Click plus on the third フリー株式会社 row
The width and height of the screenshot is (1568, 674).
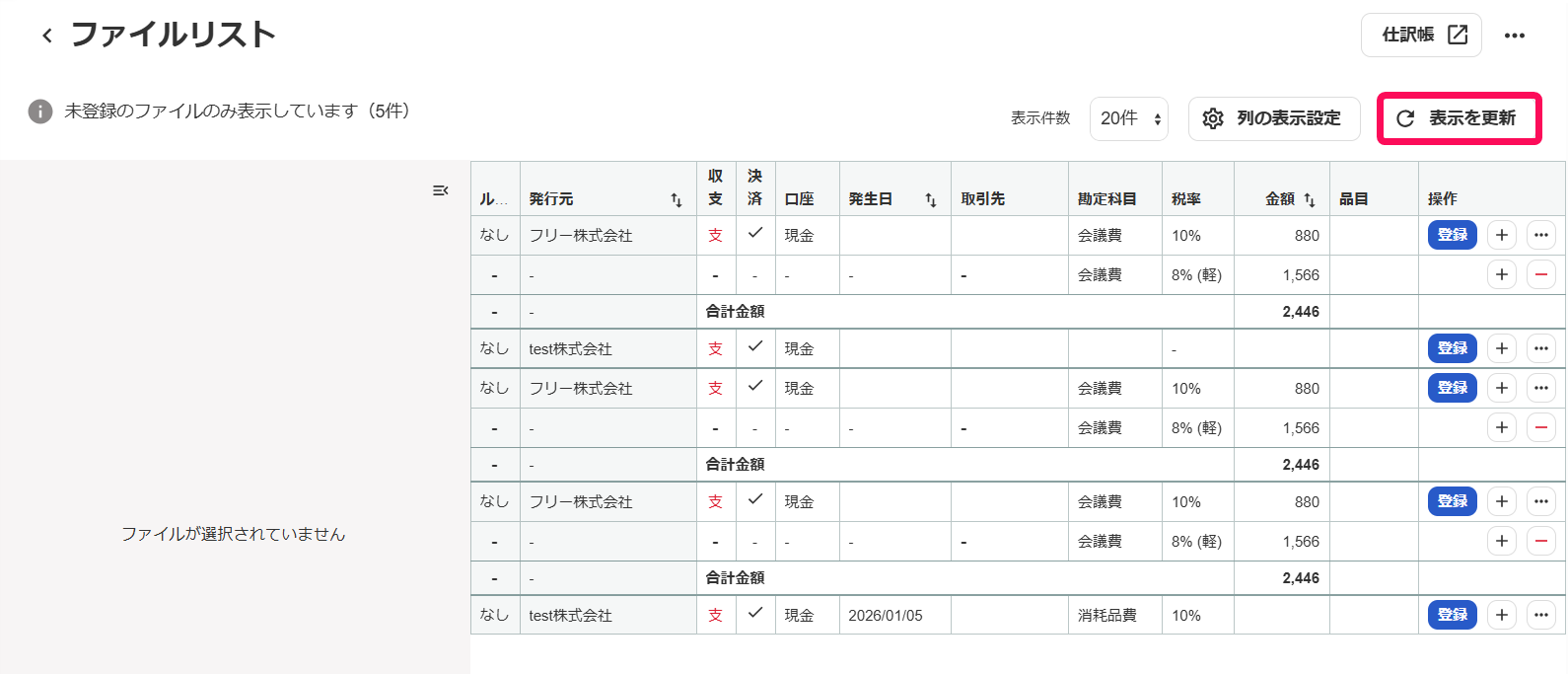pos(1501,501)
